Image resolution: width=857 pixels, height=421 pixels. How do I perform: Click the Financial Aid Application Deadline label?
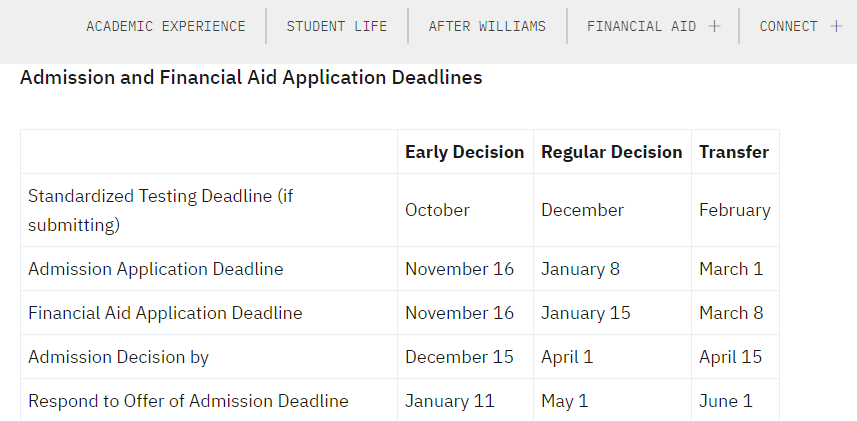pyautogui.click(x=165, y=313)
